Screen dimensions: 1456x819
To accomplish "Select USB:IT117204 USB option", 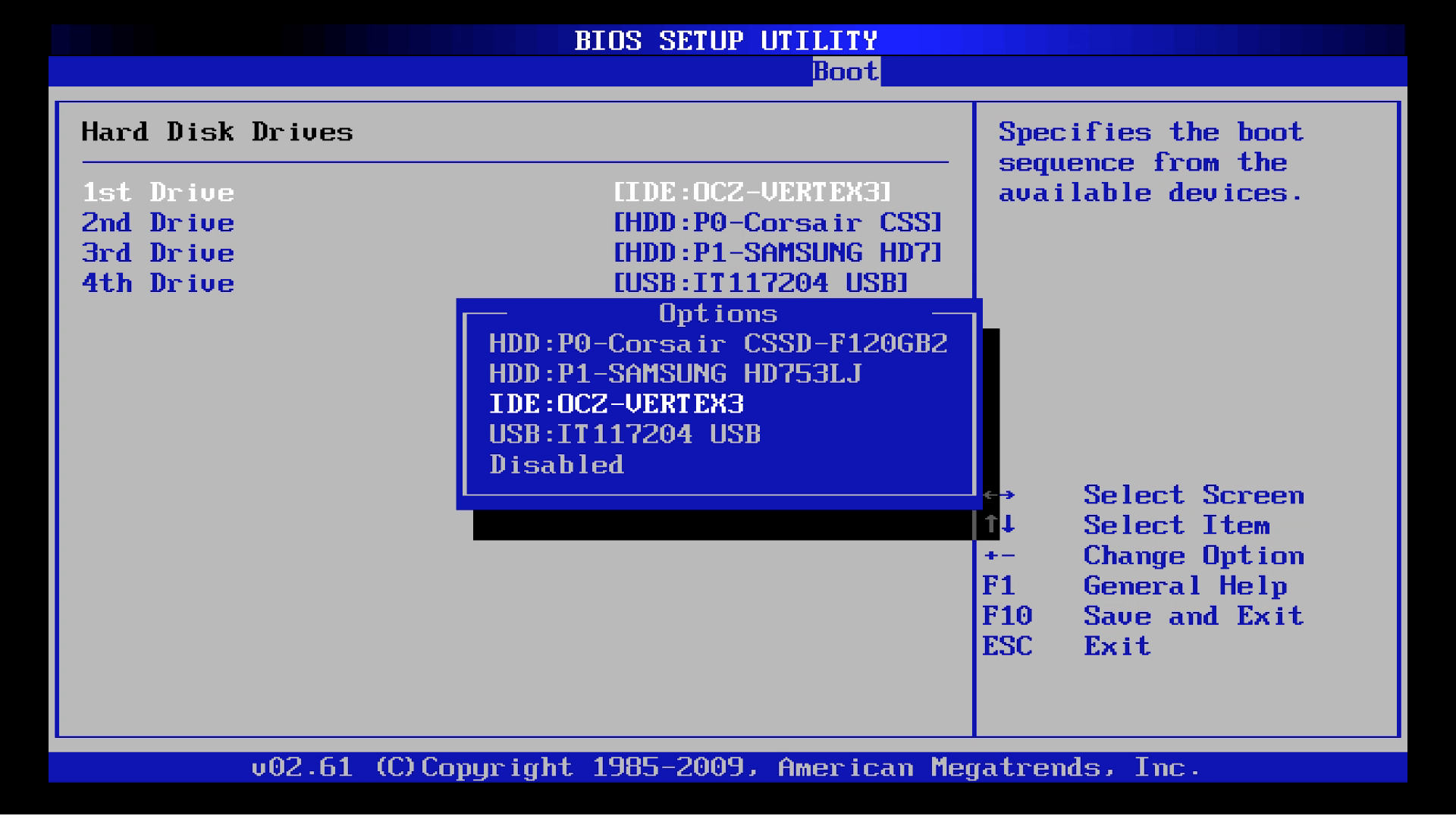I will 617,432.
